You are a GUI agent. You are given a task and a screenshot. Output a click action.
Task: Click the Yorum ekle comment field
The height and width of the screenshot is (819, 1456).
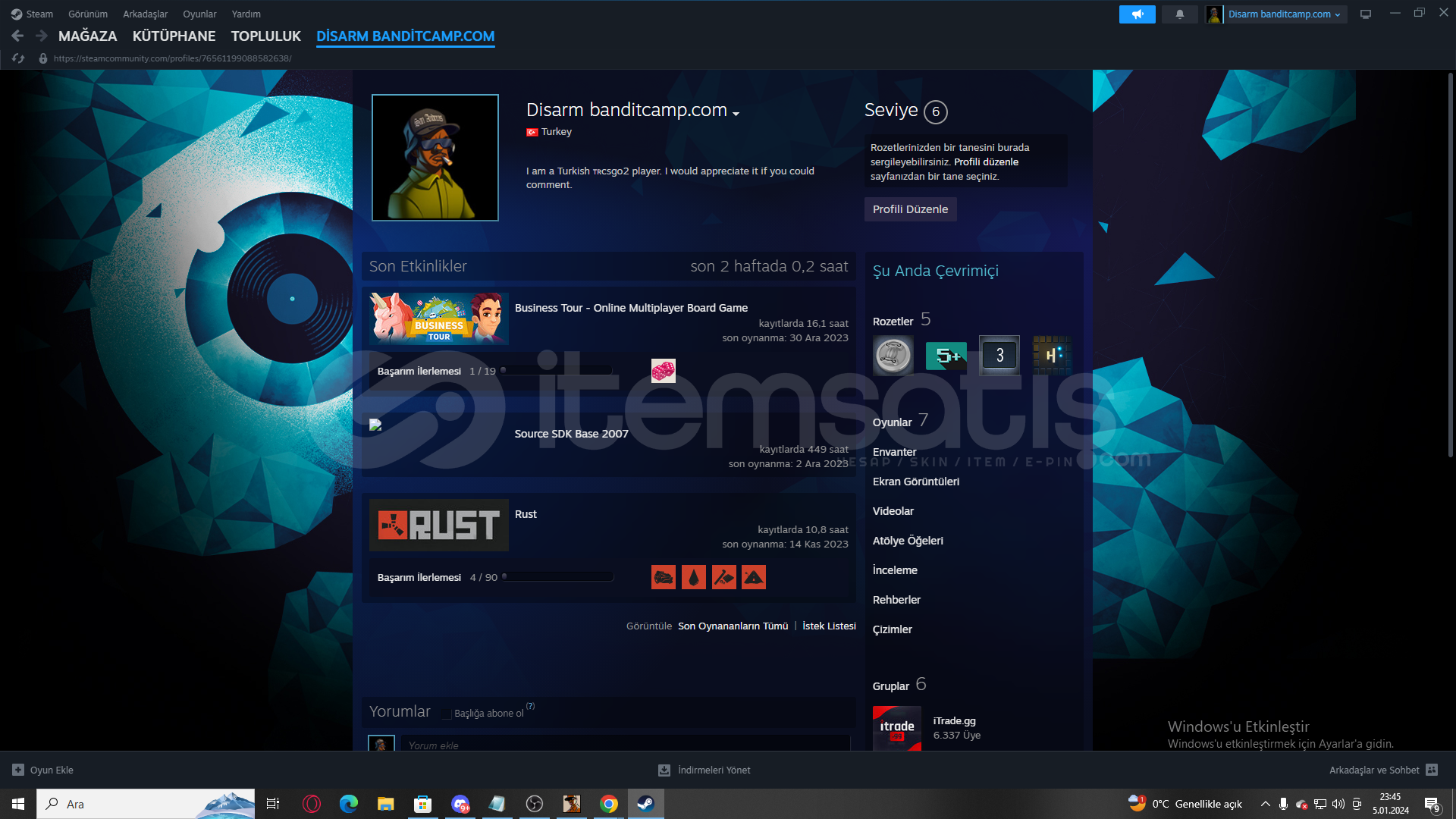[x=625, y=744]
